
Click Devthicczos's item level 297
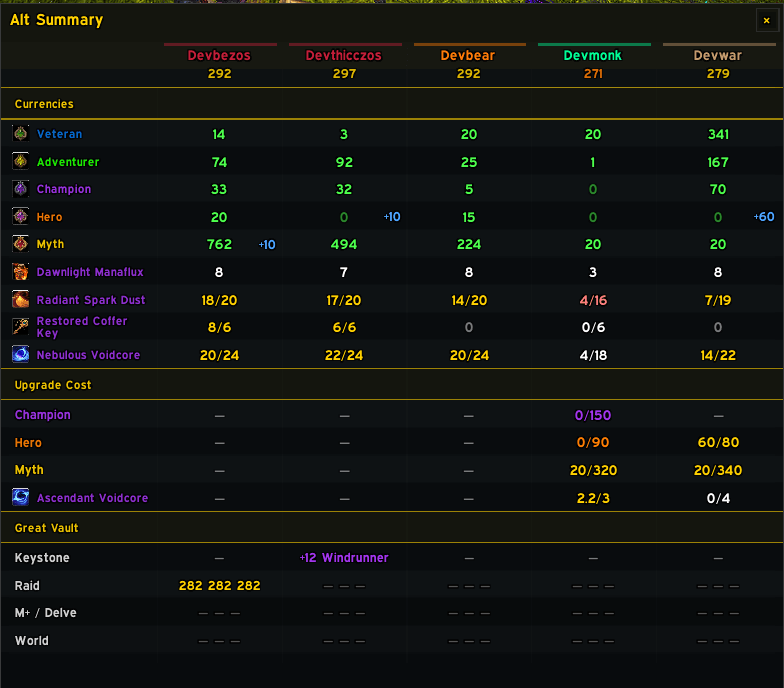(x=344, y=74)
